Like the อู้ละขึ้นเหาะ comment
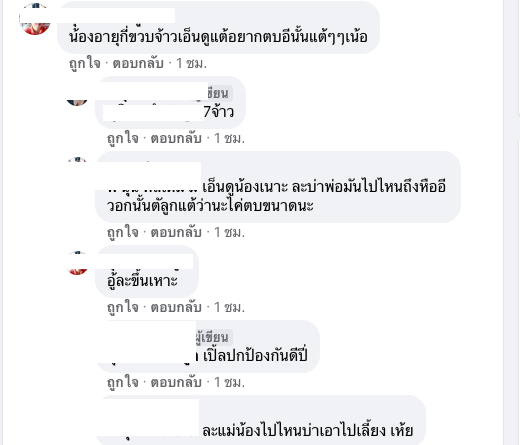Image resolution: width=520 pixels, height=445 pixels. [x=123, y=307]
